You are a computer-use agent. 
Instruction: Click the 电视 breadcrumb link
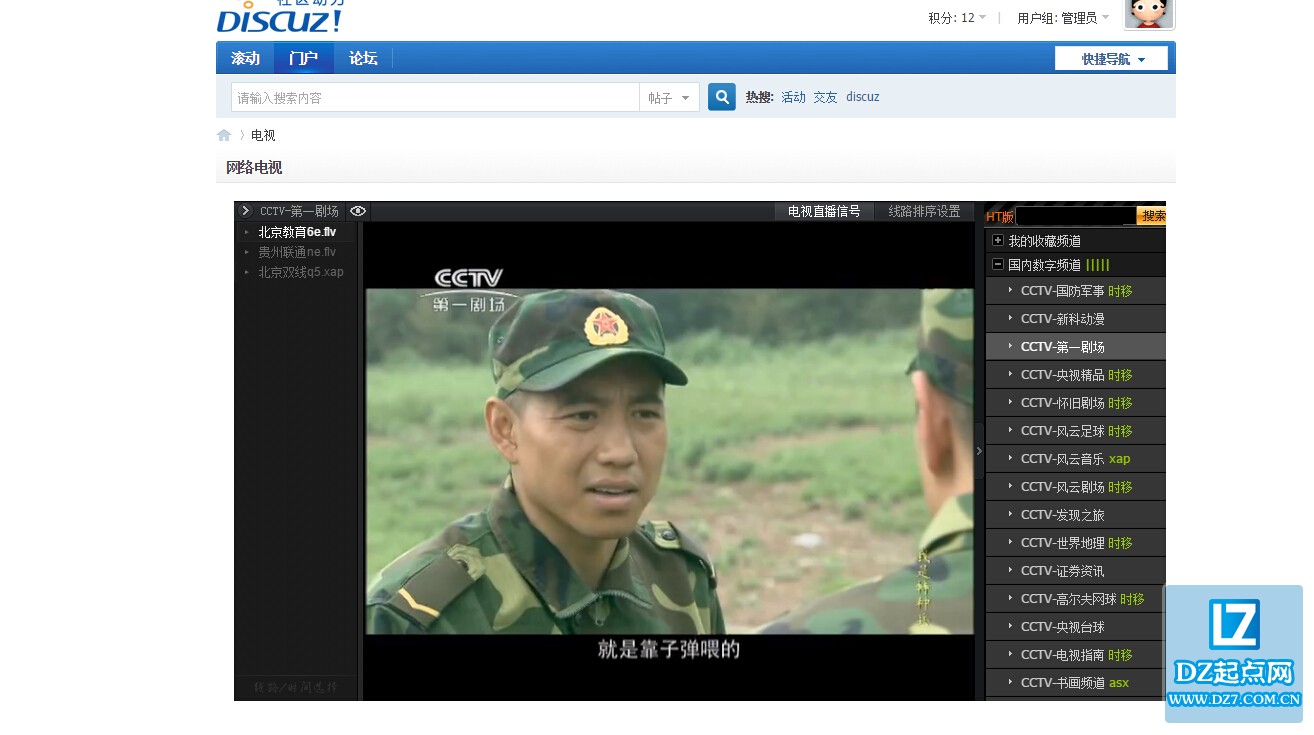(263, 135)
